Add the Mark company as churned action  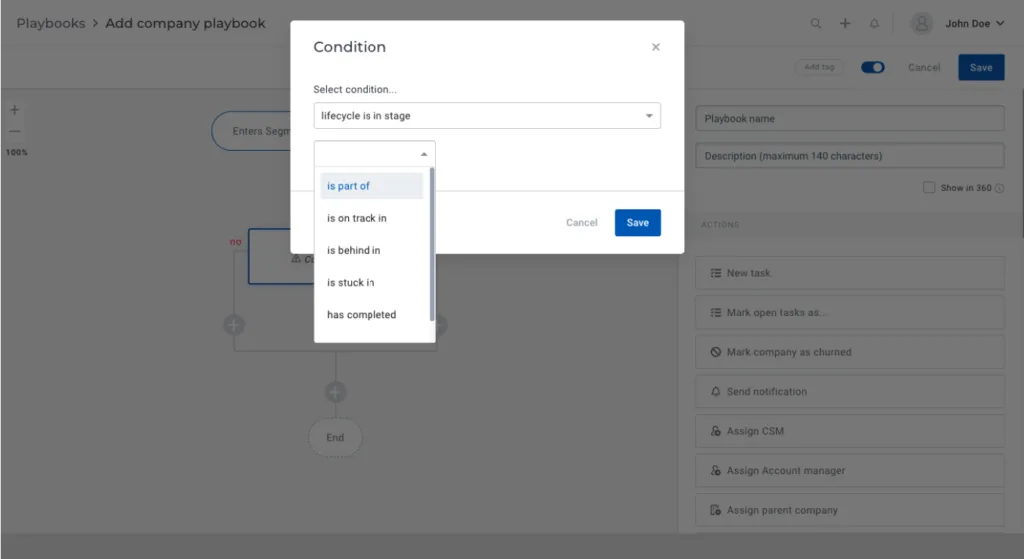point(850,352)
